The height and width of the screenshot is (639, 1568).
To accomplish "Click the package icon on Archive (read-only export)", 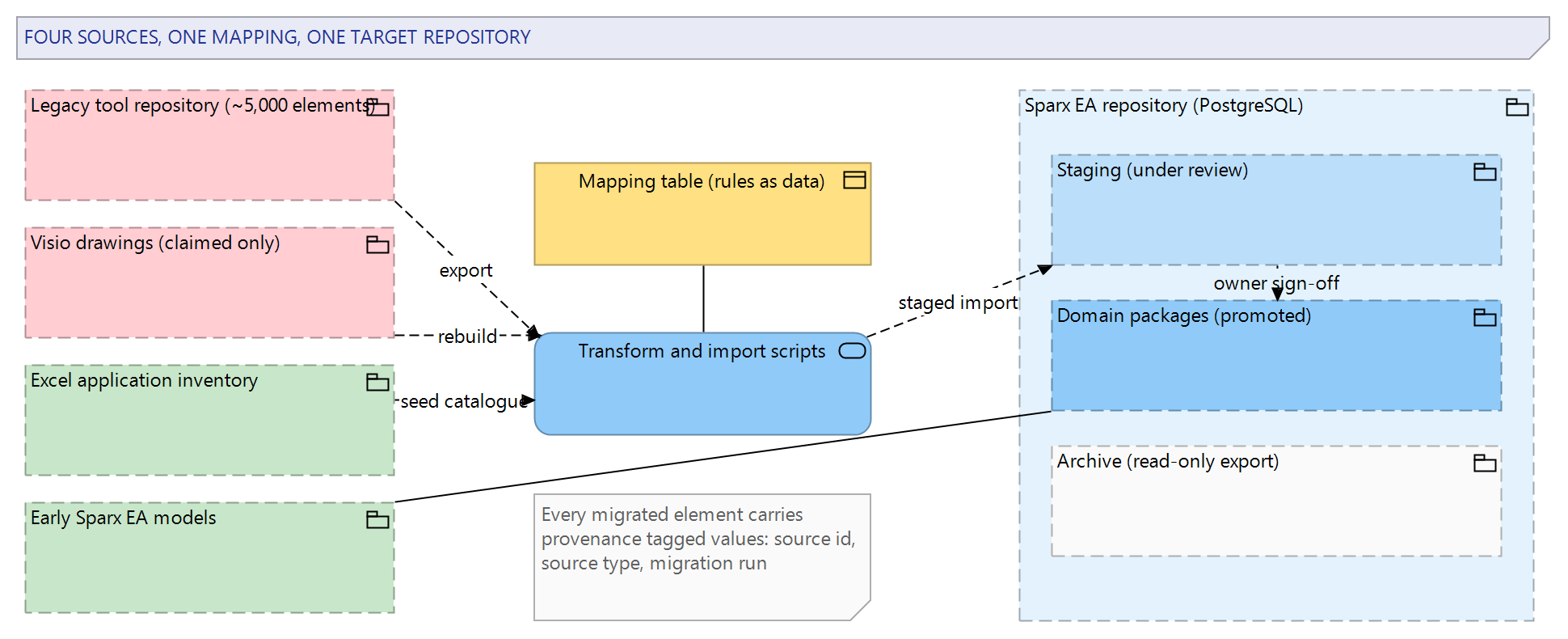I will click(1485, 463).
